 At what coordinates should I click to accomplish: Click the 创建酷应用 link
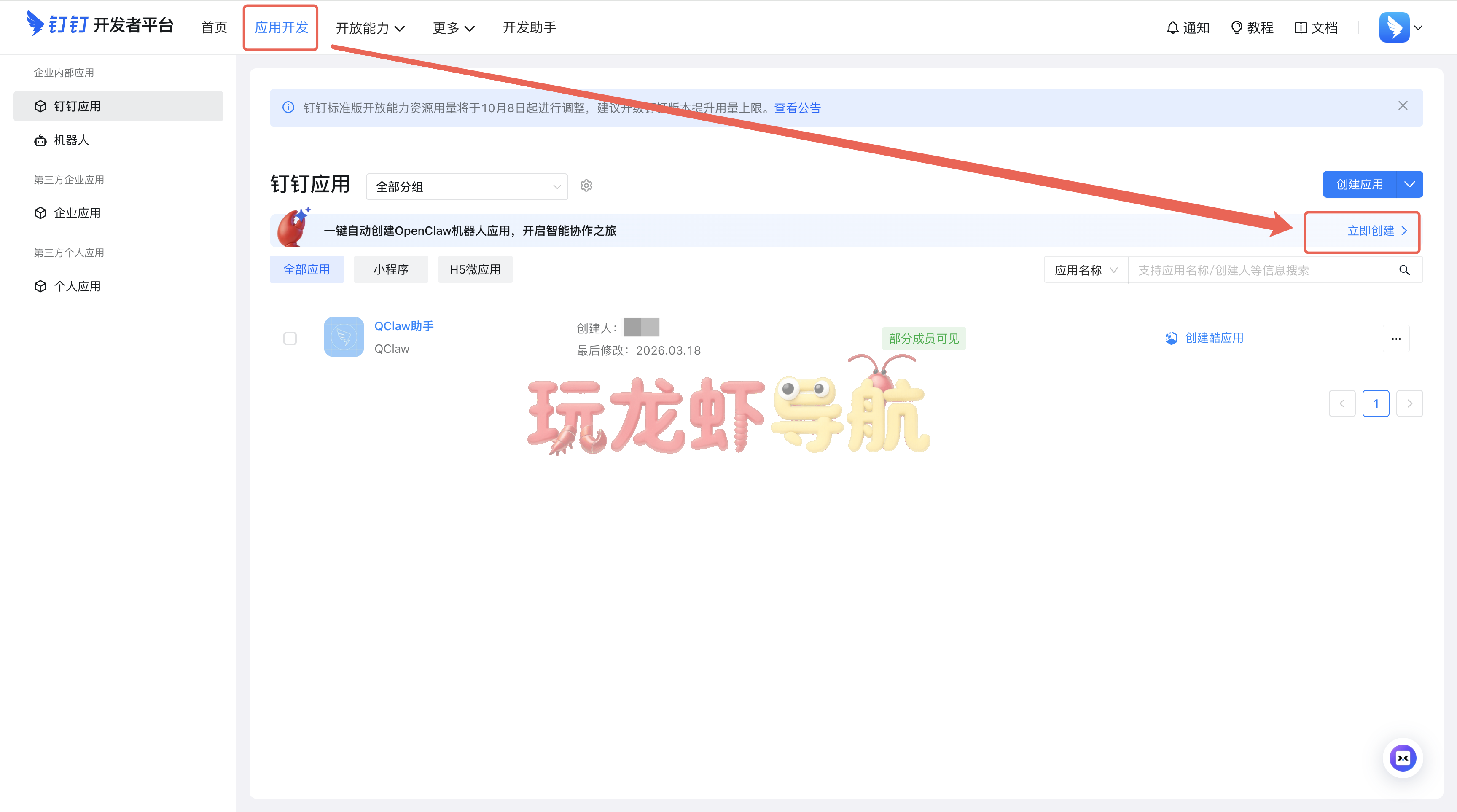[x=1214, y=338]
